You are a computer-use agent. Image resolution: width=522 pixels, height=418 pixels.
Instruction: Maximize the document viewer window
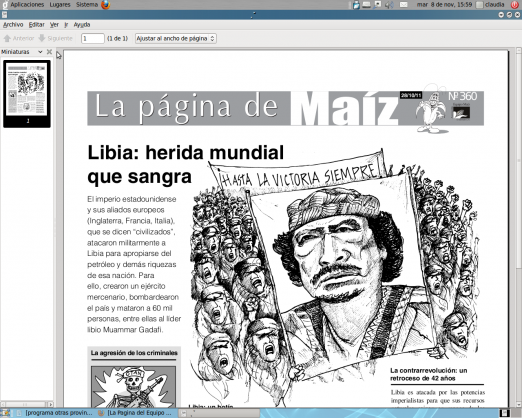tap(509, 15)
